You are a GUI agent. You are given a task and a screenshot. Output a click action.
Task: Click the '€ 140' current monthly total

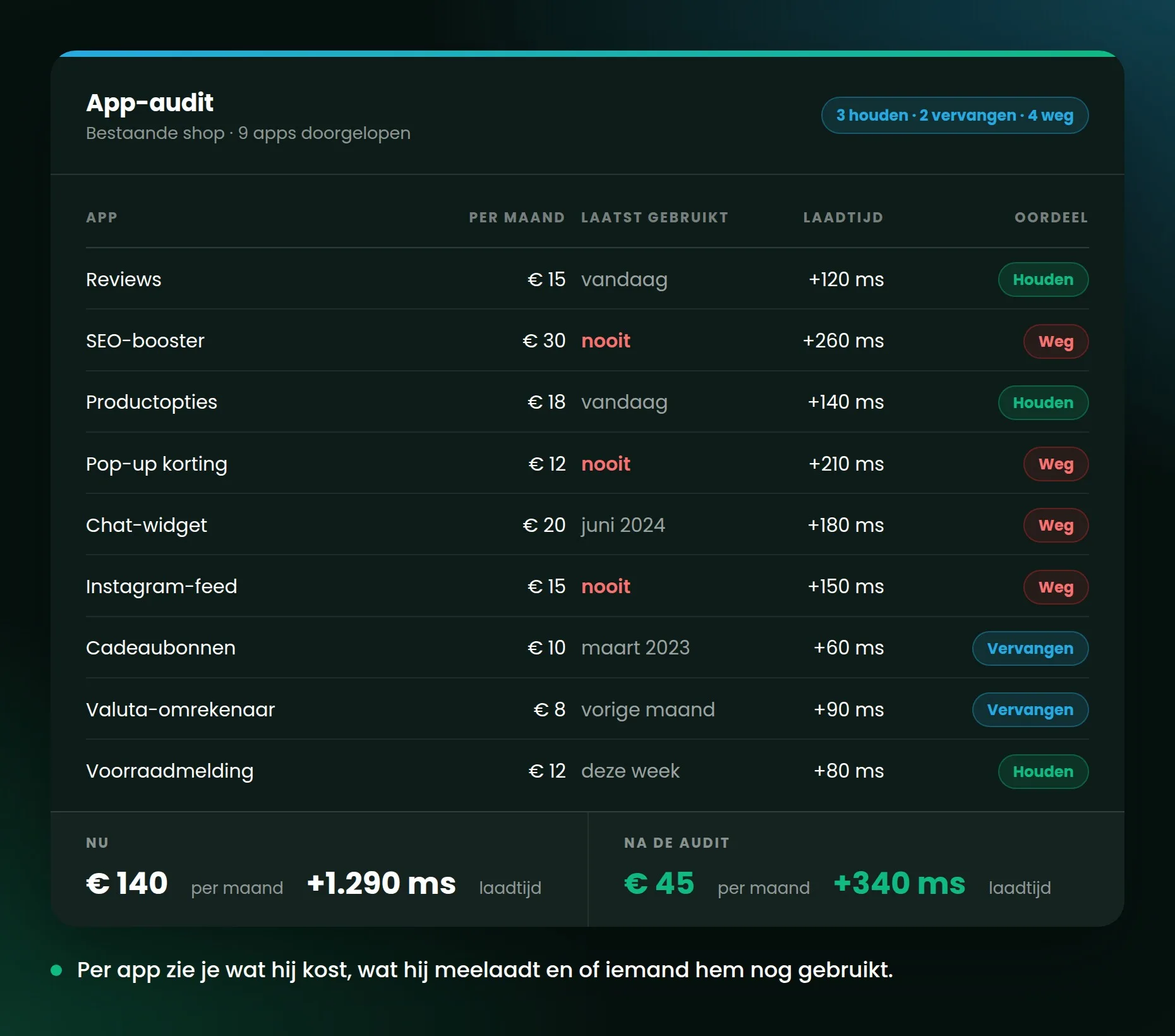pos(127,883)
